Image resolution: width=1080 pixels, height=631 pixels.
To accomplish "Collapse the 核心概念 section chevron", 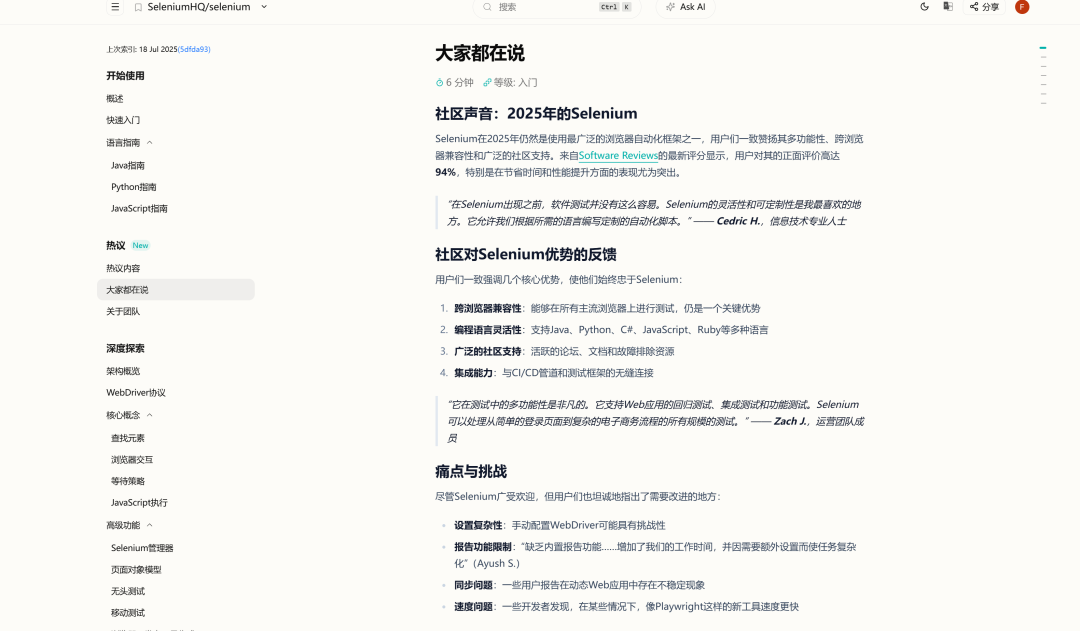I will (149, 415).
